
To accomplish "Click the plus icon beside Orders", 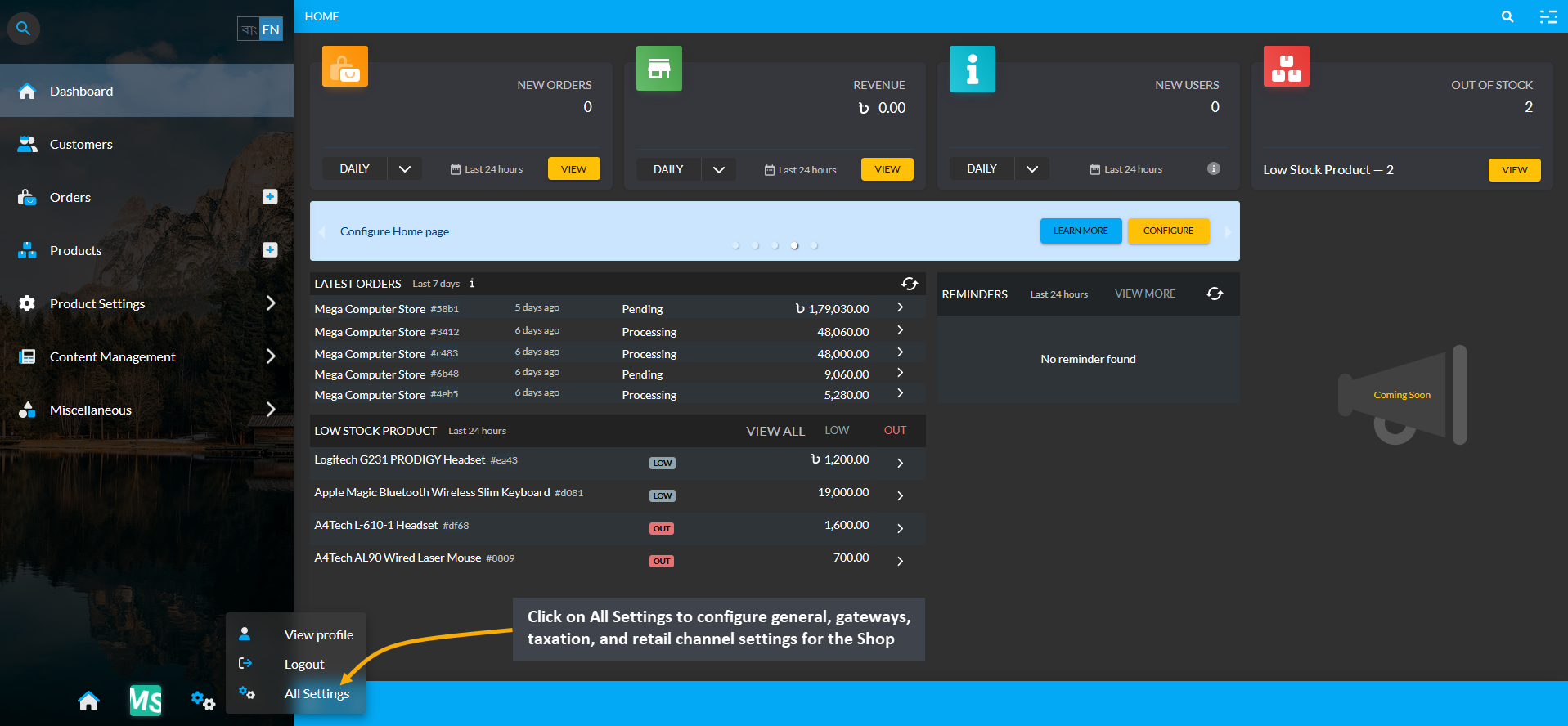I will pyautogui.click(x=270, y=197).
